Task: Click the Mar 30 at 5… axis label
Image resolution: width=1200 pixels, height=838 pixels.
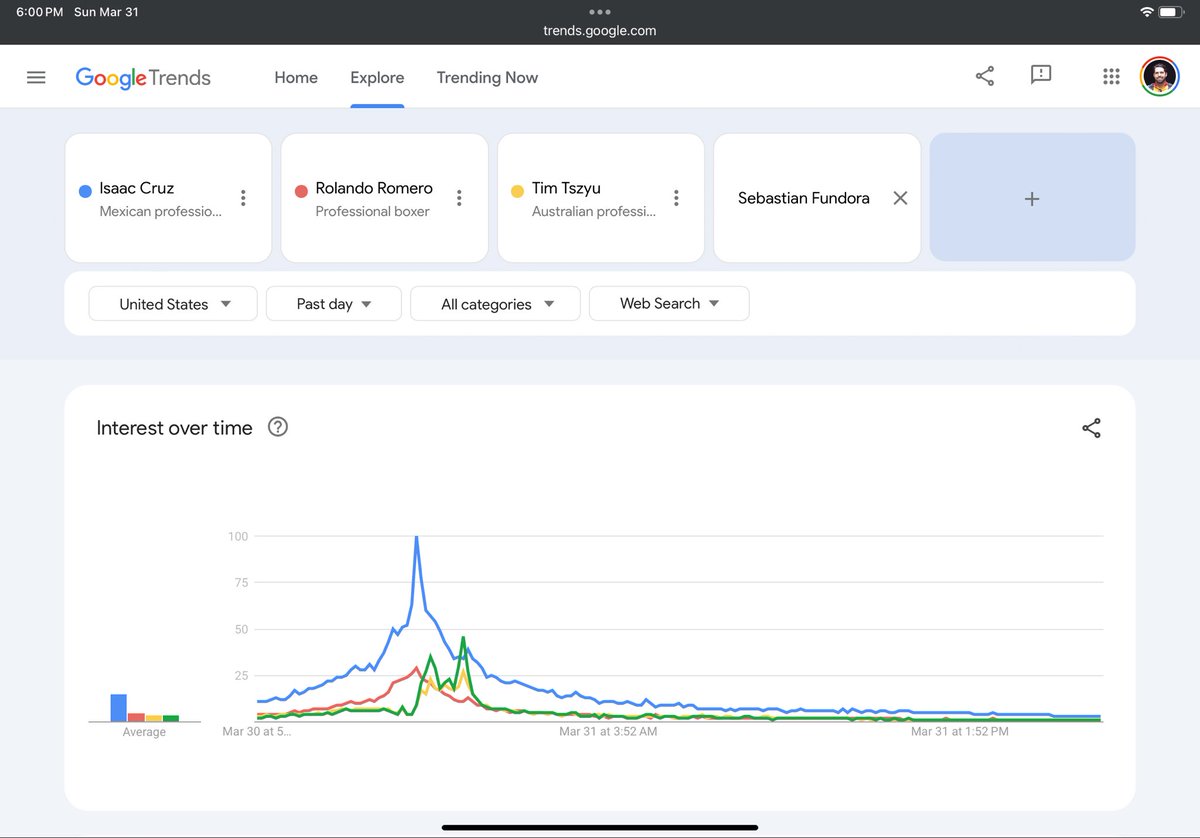Action: coord(257,732)
